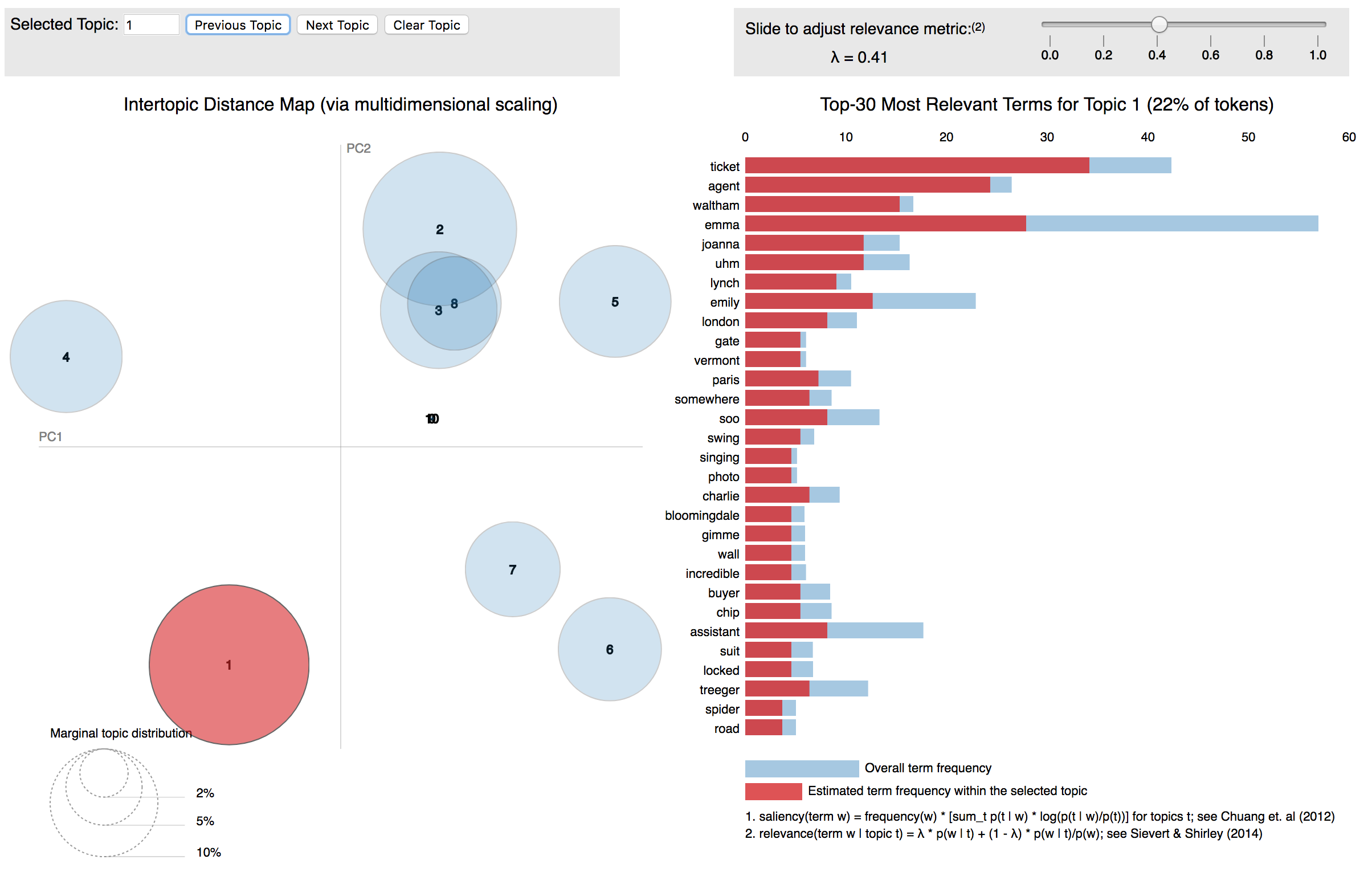Click the Next Topic button

click(x=337, y=25)
